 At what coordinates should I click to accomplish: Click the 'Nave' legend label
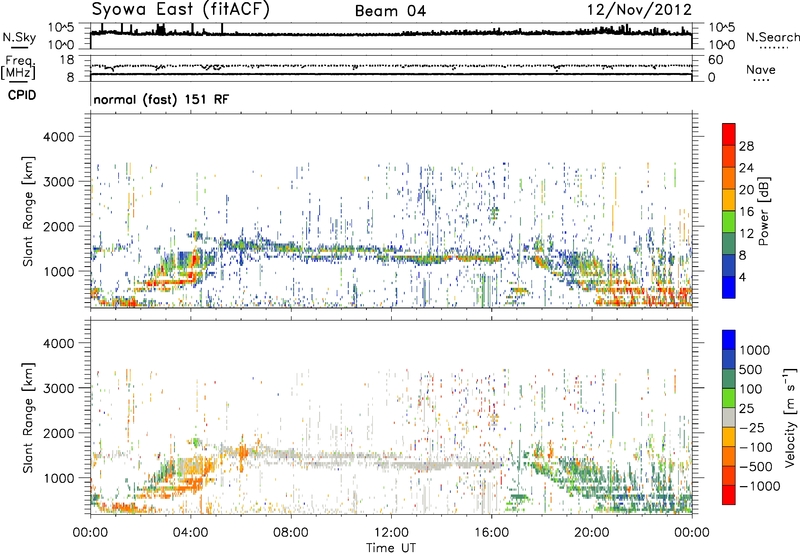click(760, 69)
